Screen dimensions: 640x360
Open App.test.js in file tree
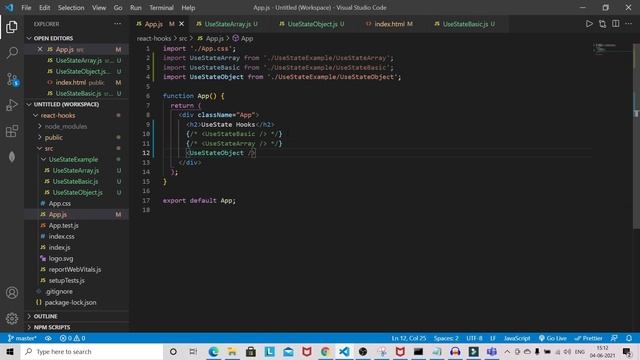click(64, 226)
